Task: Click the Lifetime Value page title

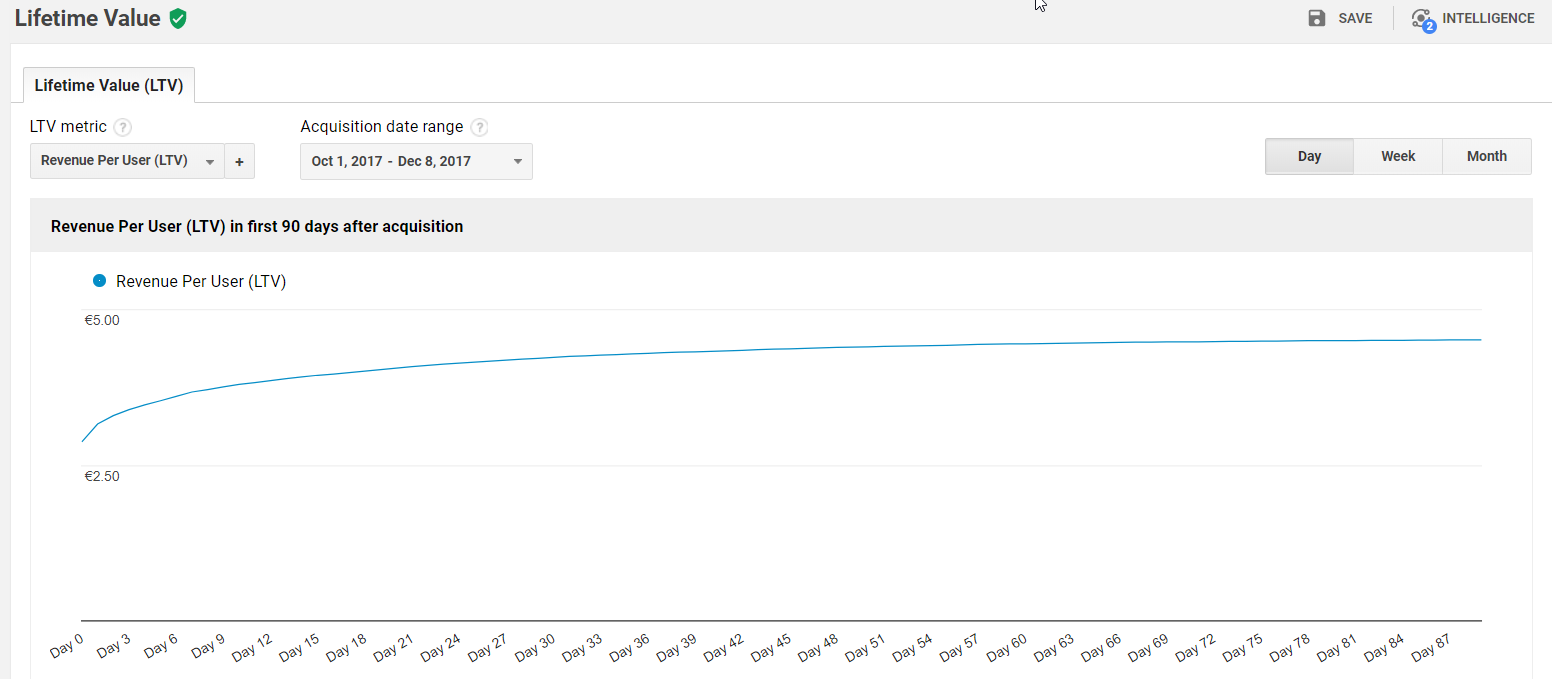Action: pyautogui.click(x=87, y=18)
